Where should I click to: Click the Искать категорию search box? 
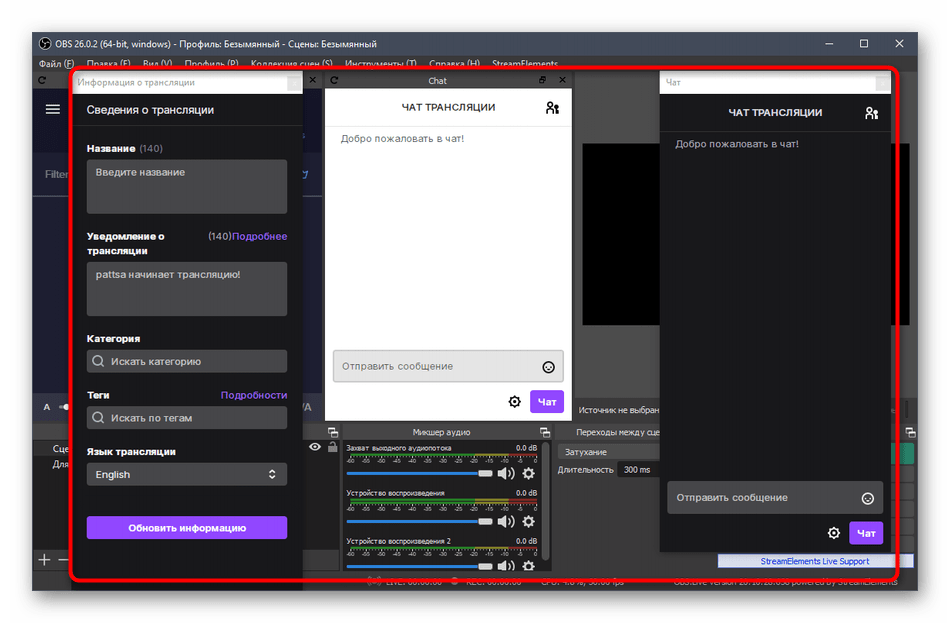pos(187,362)
